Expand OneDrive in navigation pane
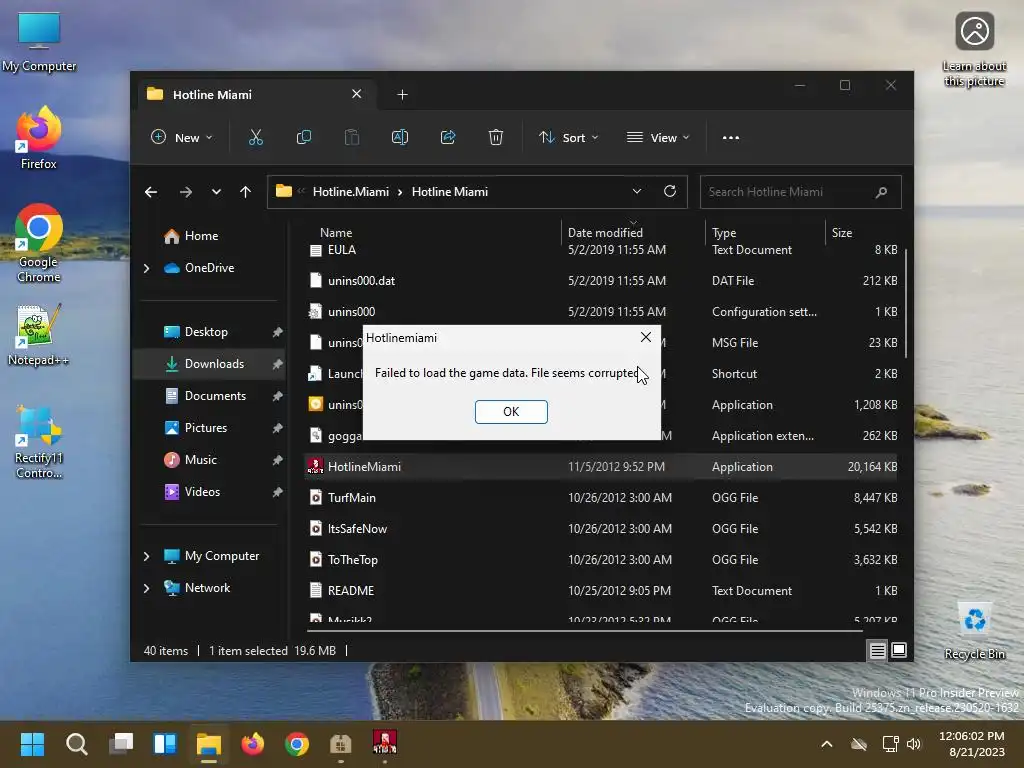The width and height of the screenshot is (1024, 768). pos(147,268)
